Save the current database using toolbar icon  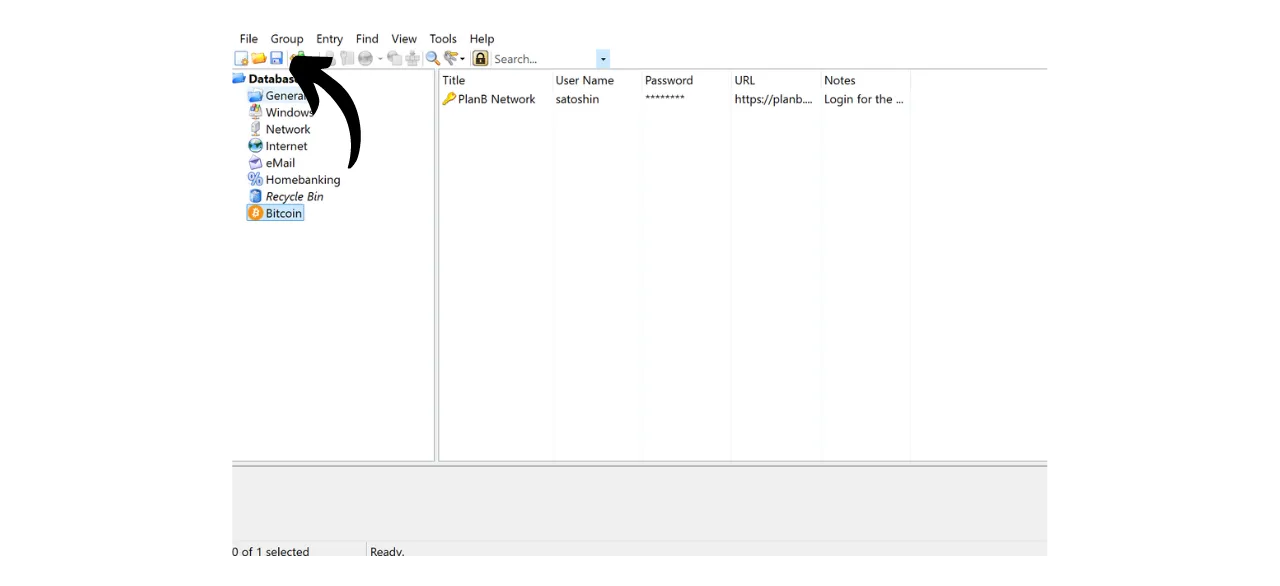277,58
